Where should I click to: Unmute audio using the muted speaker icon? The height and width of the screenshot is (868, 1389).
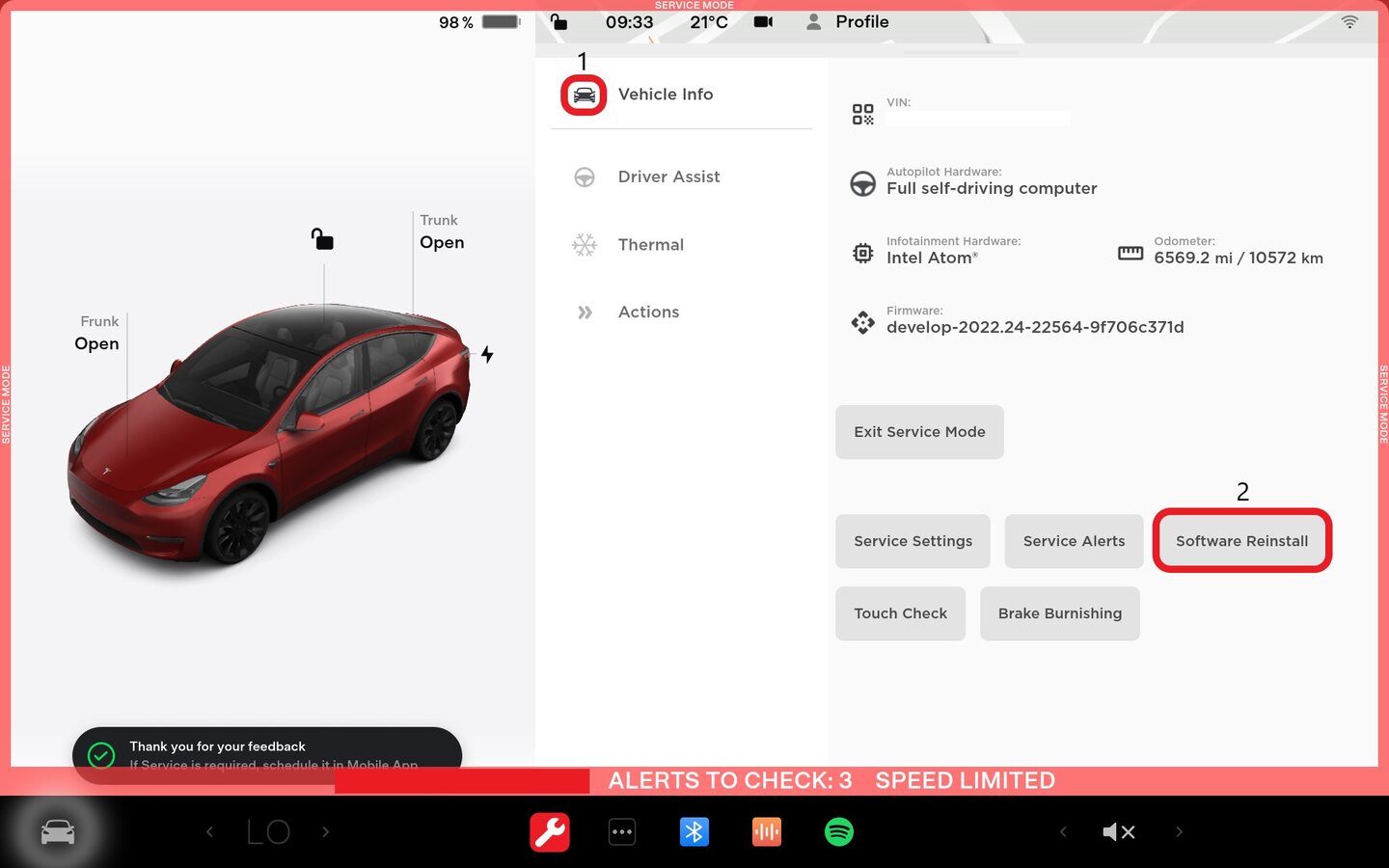coord(1118,831)
